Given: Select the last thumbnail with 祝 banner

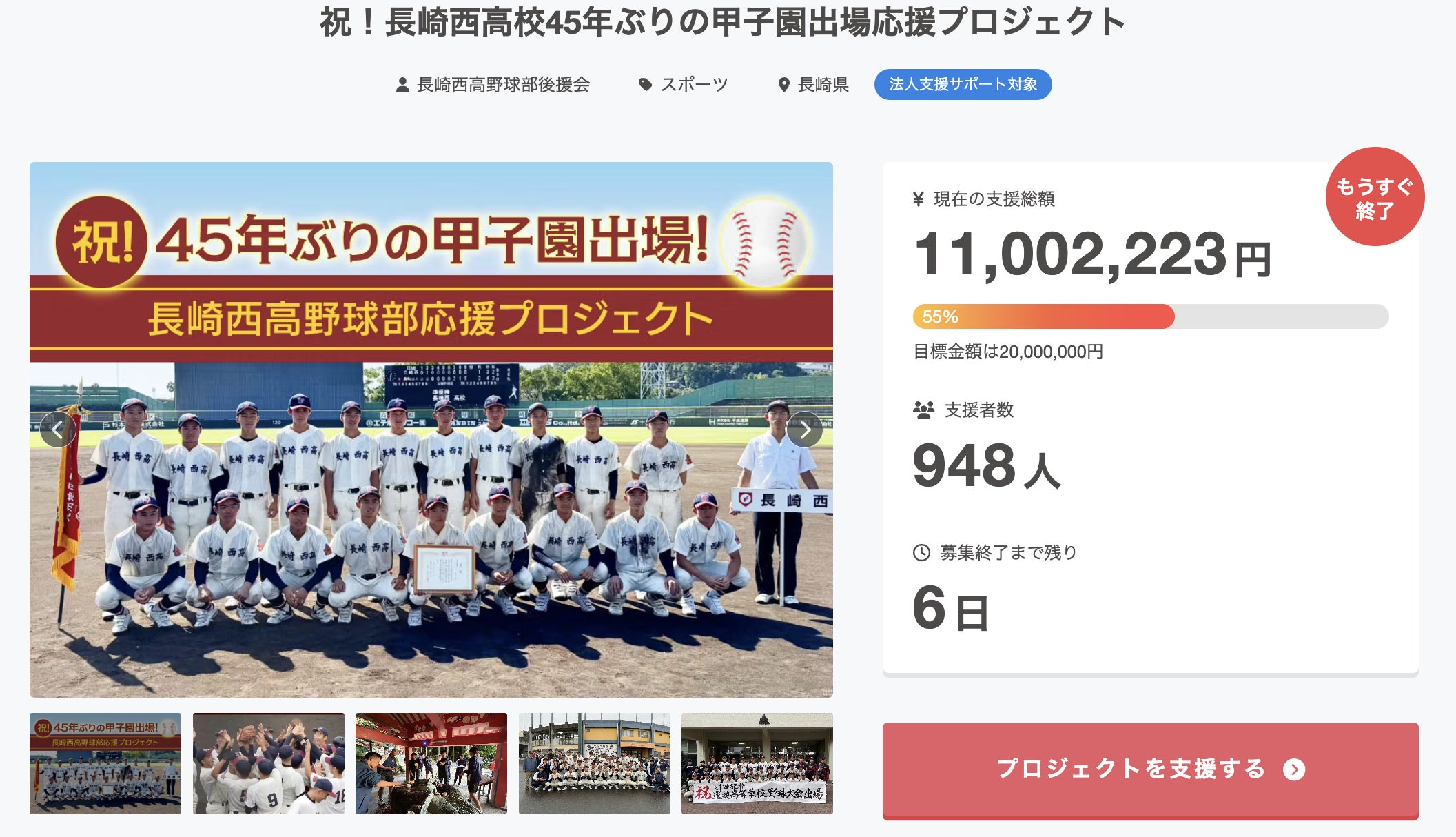Looking at the screenshot, I should [x=757, y=763].
